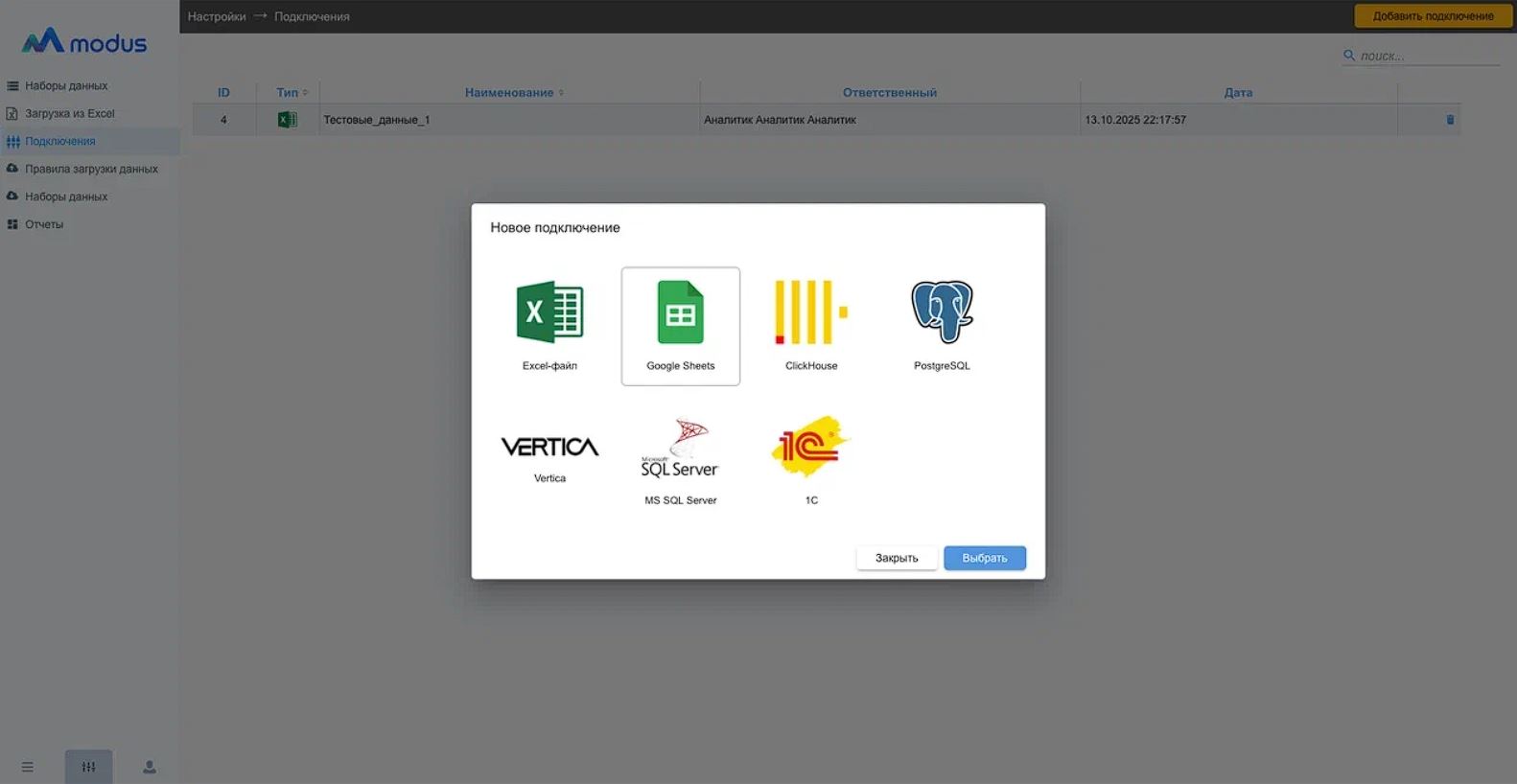Screen dimensions: 1517x784
Task: Click the Добавить подключение button
Action: point(1433,16)
